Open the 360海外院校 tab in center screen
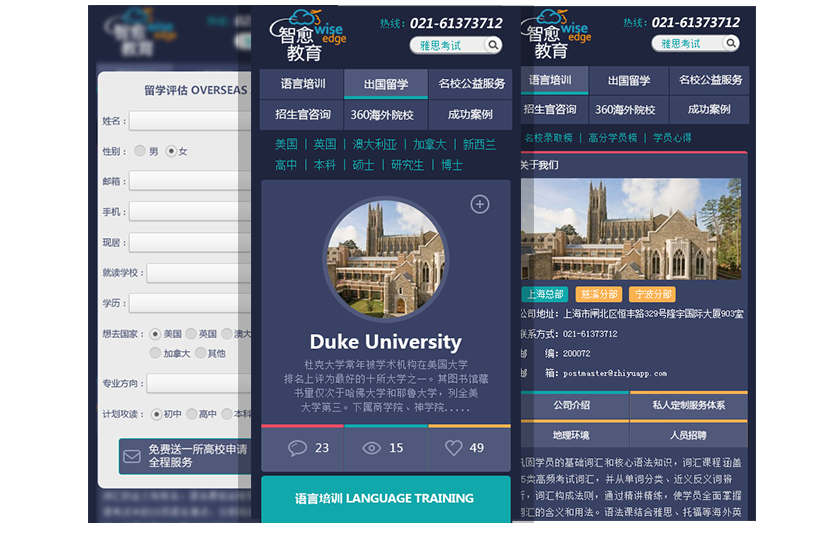The width and height of the screenshot is (825, 535). (x=385, y=114)
